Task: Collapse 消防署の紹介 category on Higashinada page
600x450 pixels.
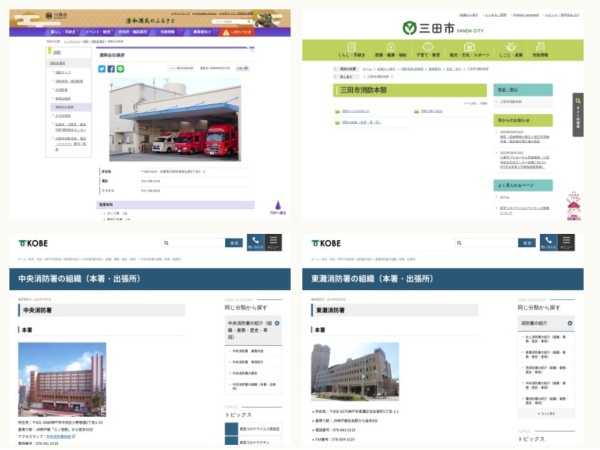Action: 570,323
